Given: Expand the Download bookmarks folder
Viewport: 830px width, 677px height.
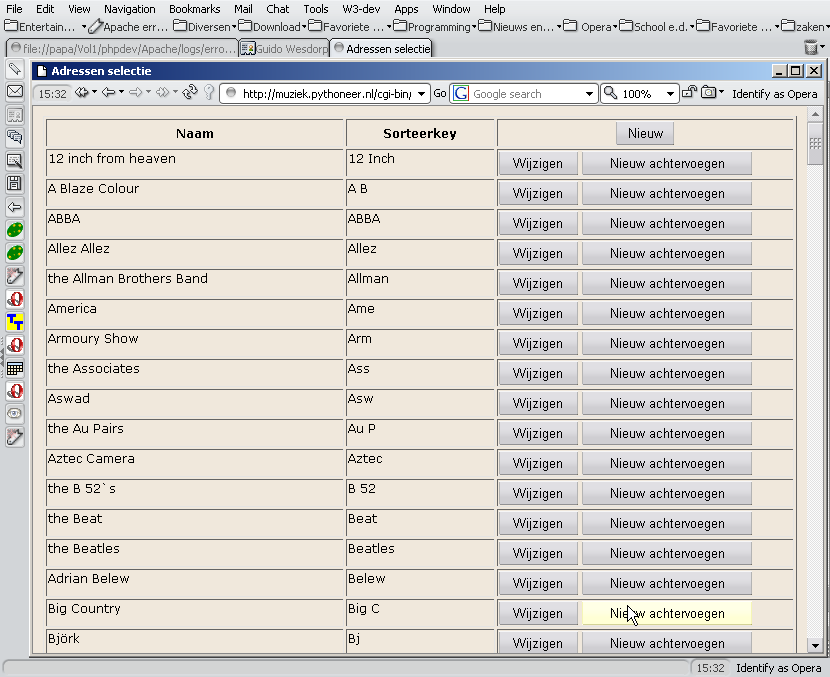Looking at the screenshot, I should point(272,26).
